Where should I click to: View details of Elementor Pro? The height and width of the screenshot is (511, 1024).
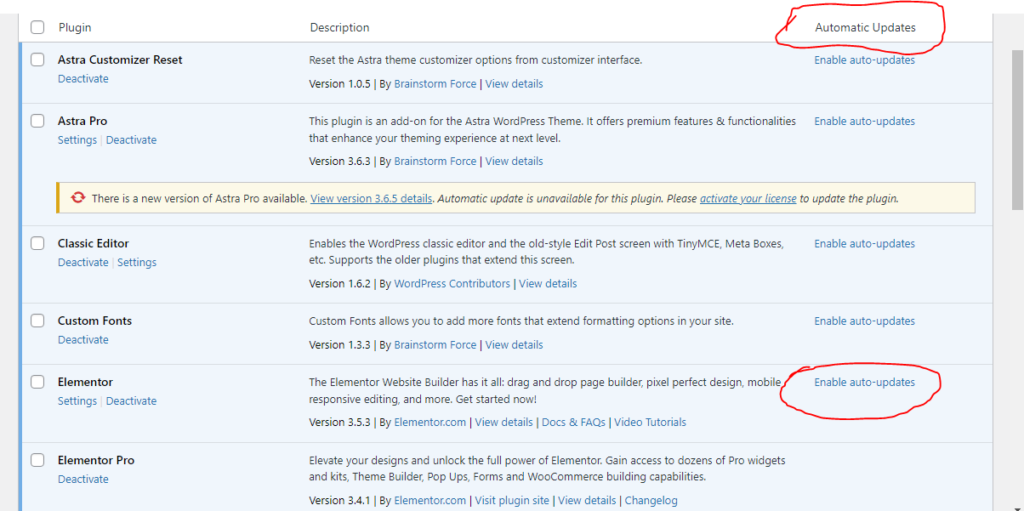587,501
